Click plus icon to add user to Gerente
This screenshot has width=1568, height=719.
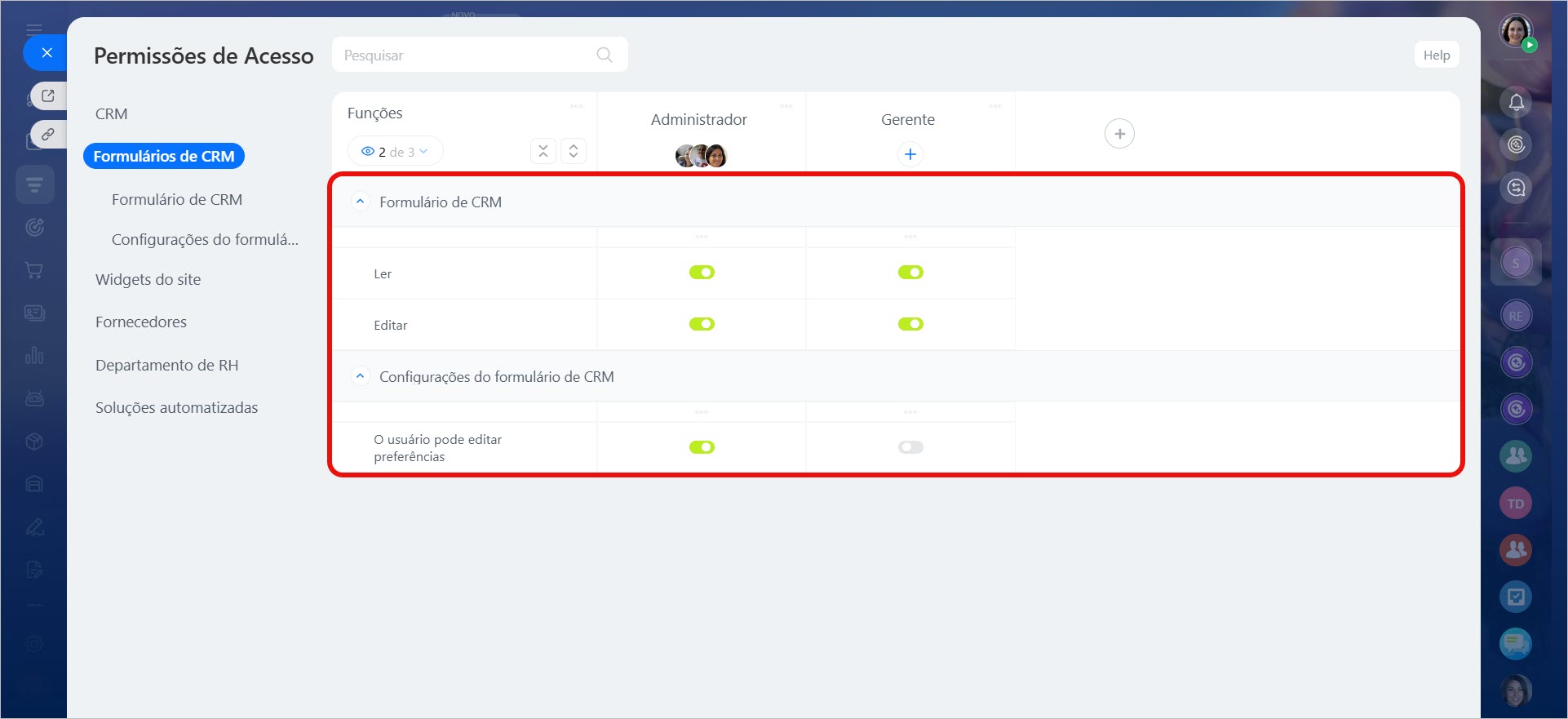tap(910, 154)
